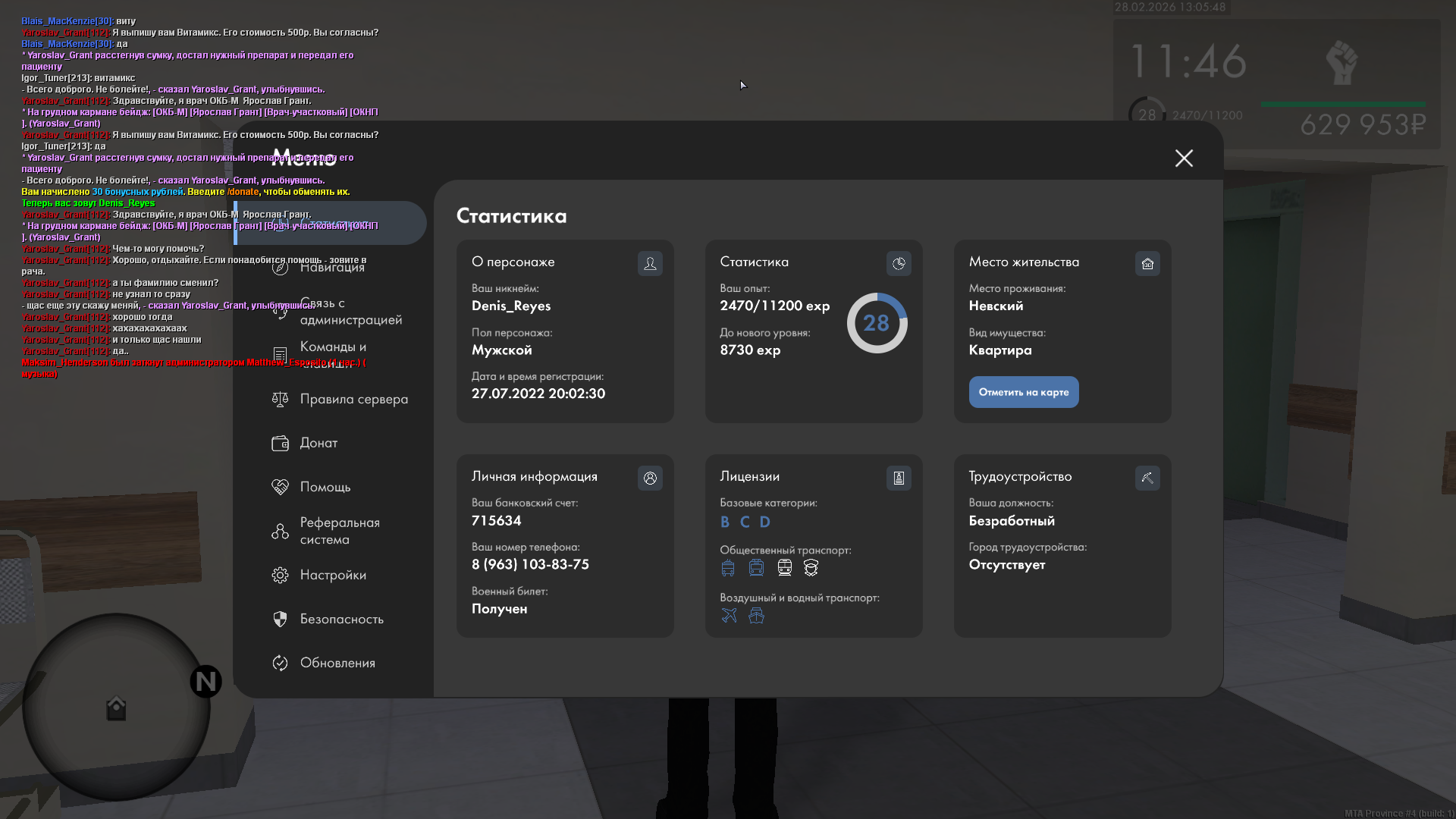
Task: Open Реферальная система section
Action: tap(339, 531)
